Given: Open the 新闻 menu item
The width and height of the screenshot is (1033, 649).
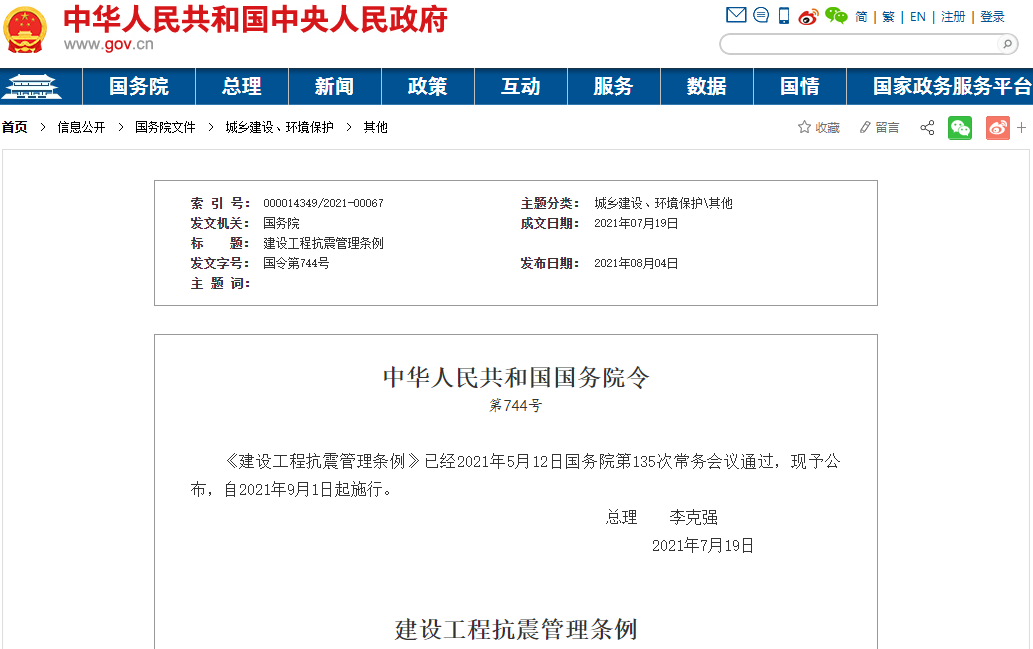Looking at the screenshot, I should 335,86.
